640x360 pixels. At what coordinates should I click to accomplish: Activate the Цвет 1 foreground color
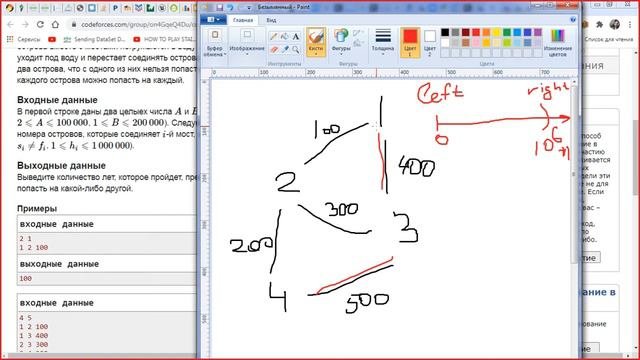point(410,43)
